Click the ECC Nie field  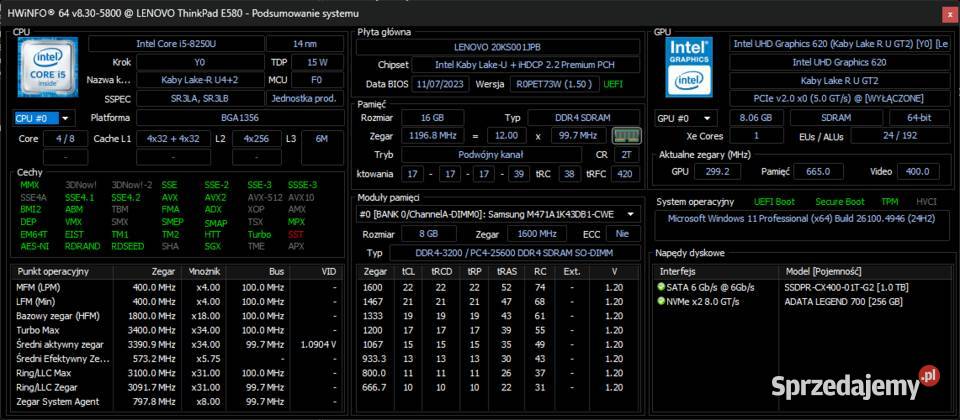tap(623, 234)
